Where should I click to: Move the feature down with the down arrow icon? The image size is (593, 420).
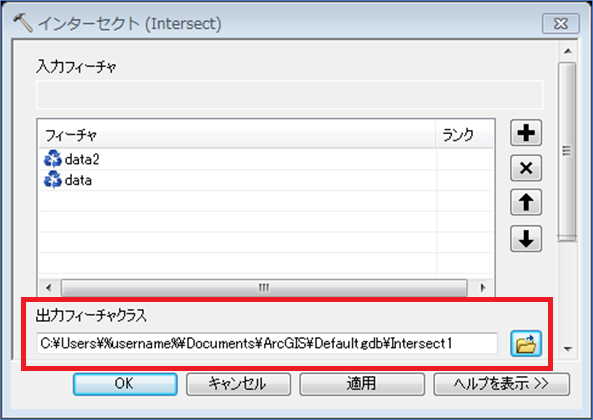point(526,239)
